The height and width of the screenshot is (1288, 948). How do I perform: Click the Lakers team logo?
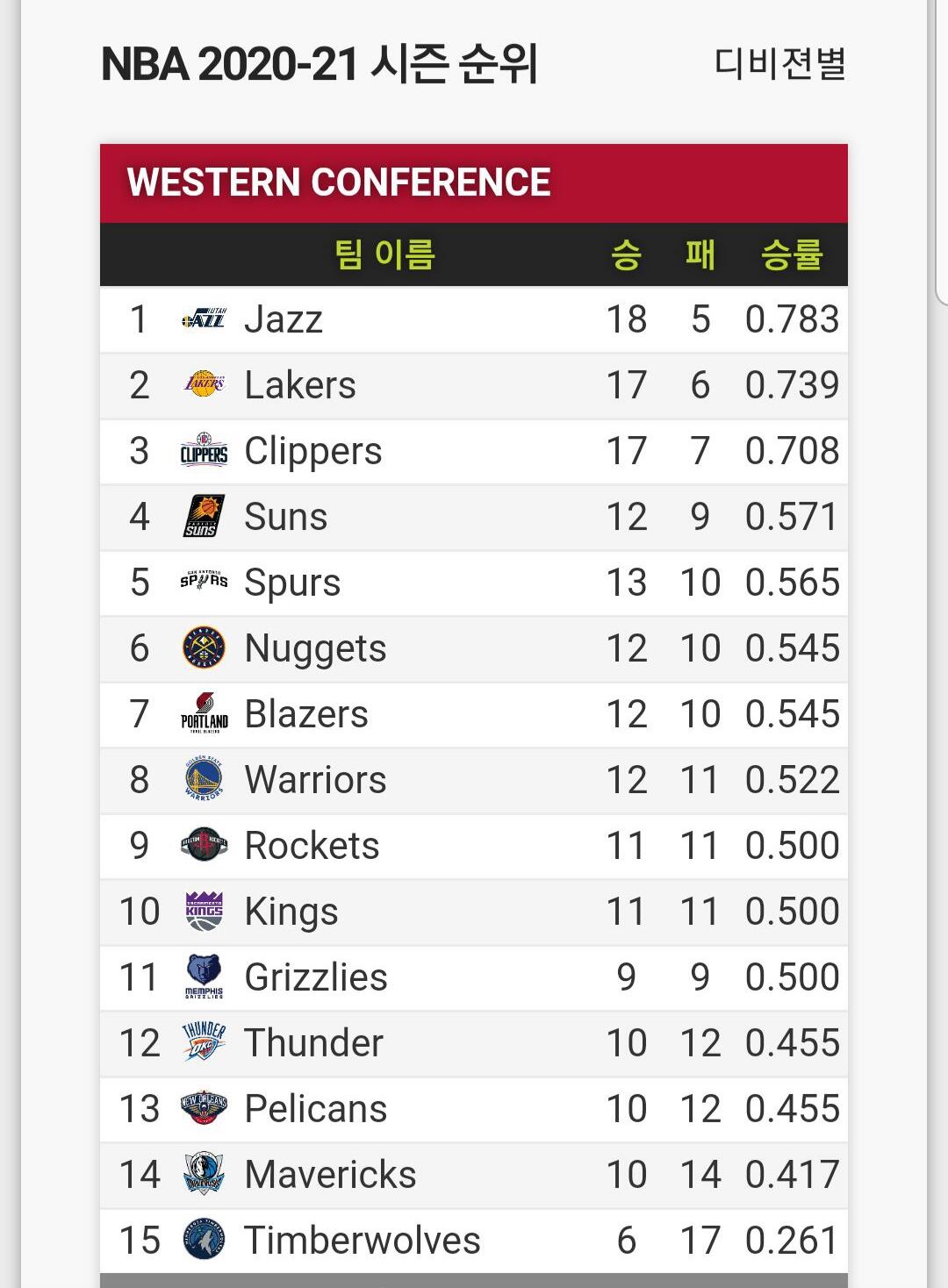point(204,384)
